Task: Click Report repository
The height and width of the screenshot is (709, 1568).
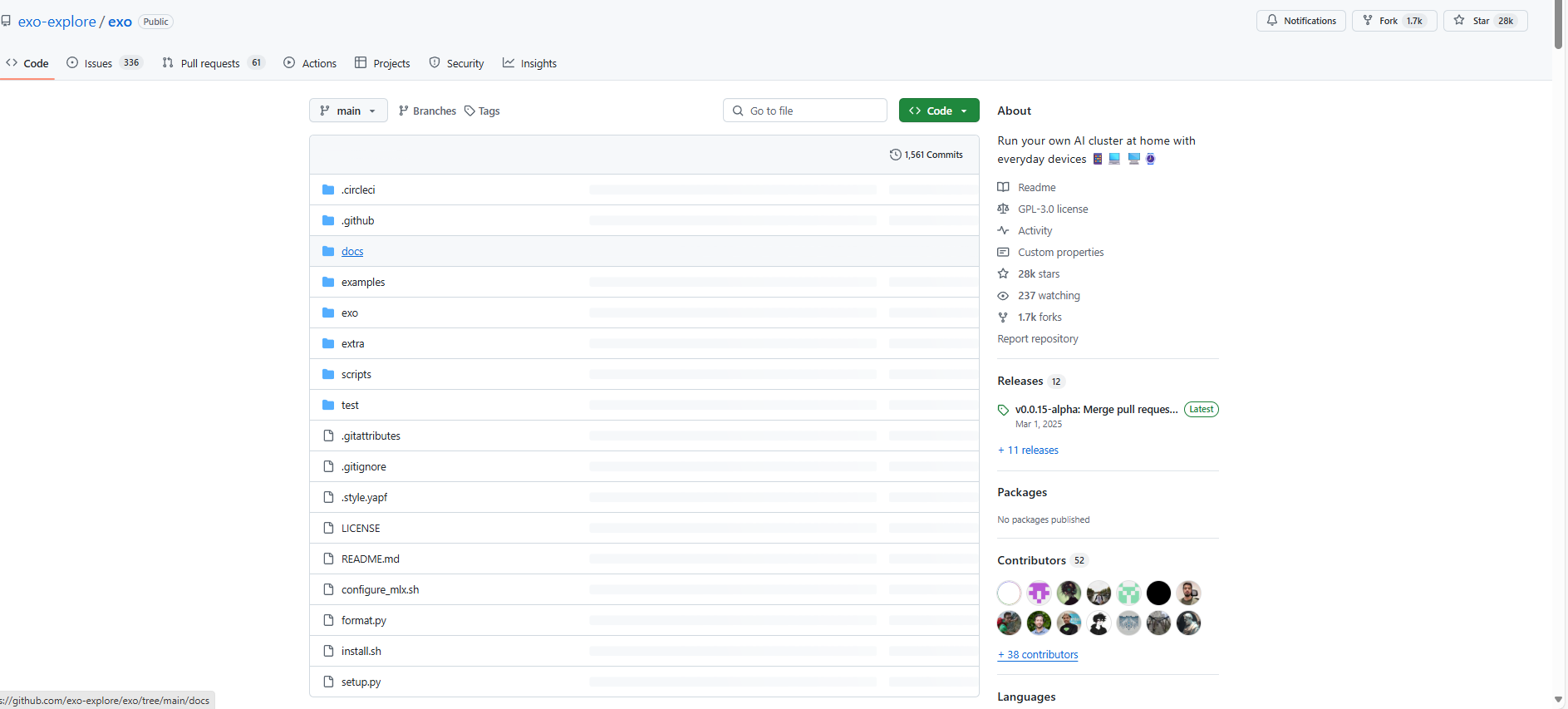Action: tap(1038, 338)
